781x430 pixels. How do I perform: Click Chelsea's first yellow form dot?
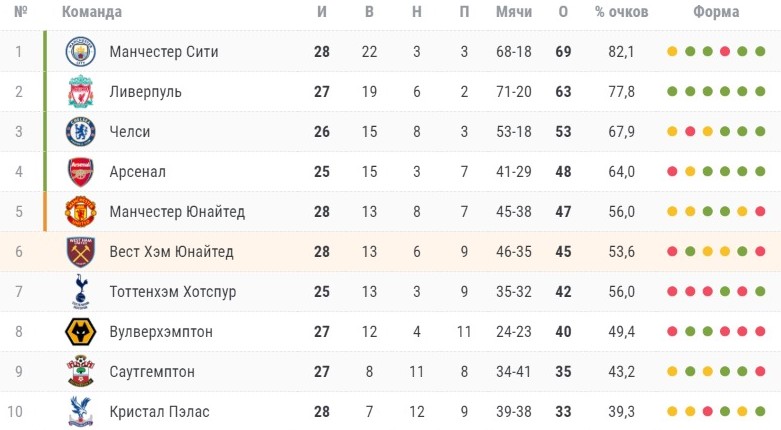coord(672,132)
